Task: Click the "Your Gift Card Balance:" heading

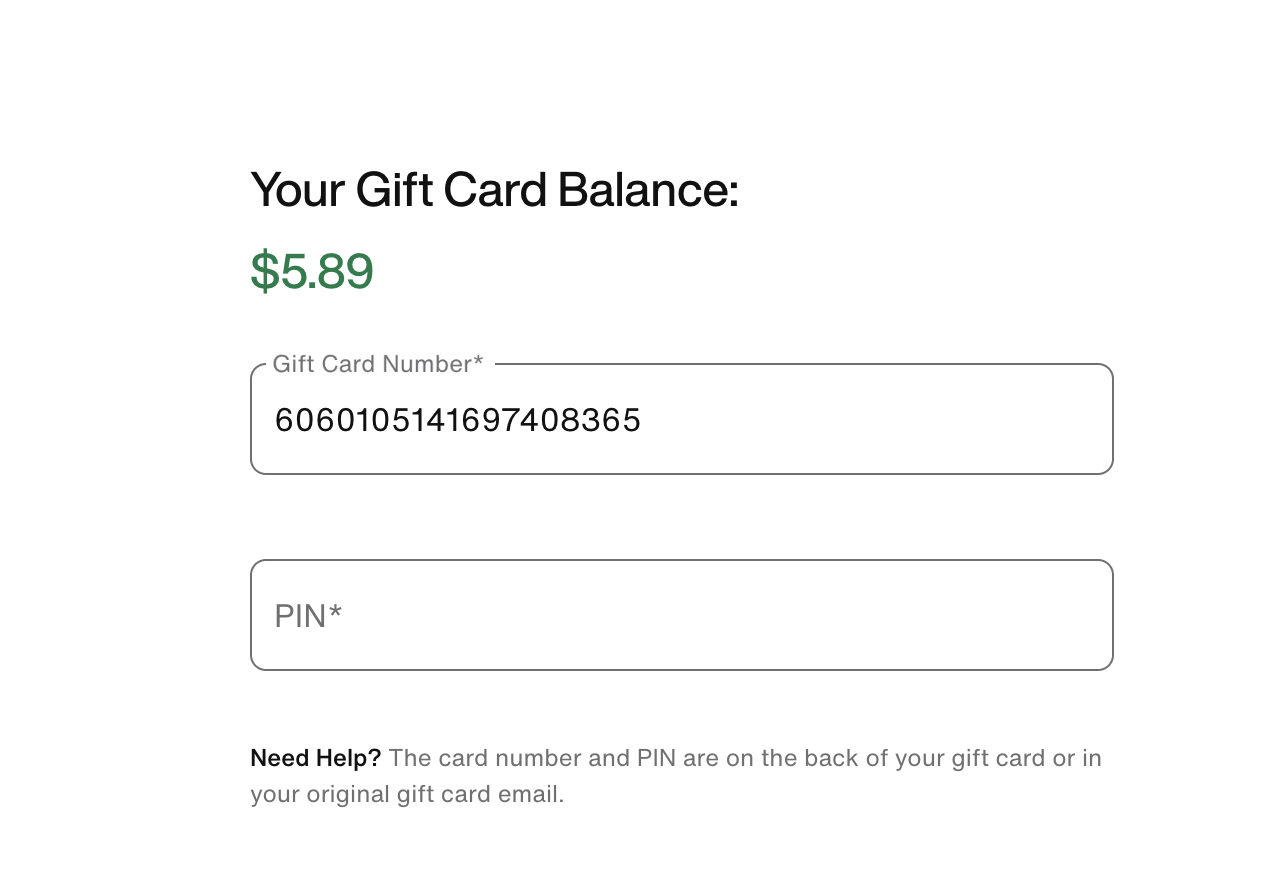Action: [x=494, y=190]
